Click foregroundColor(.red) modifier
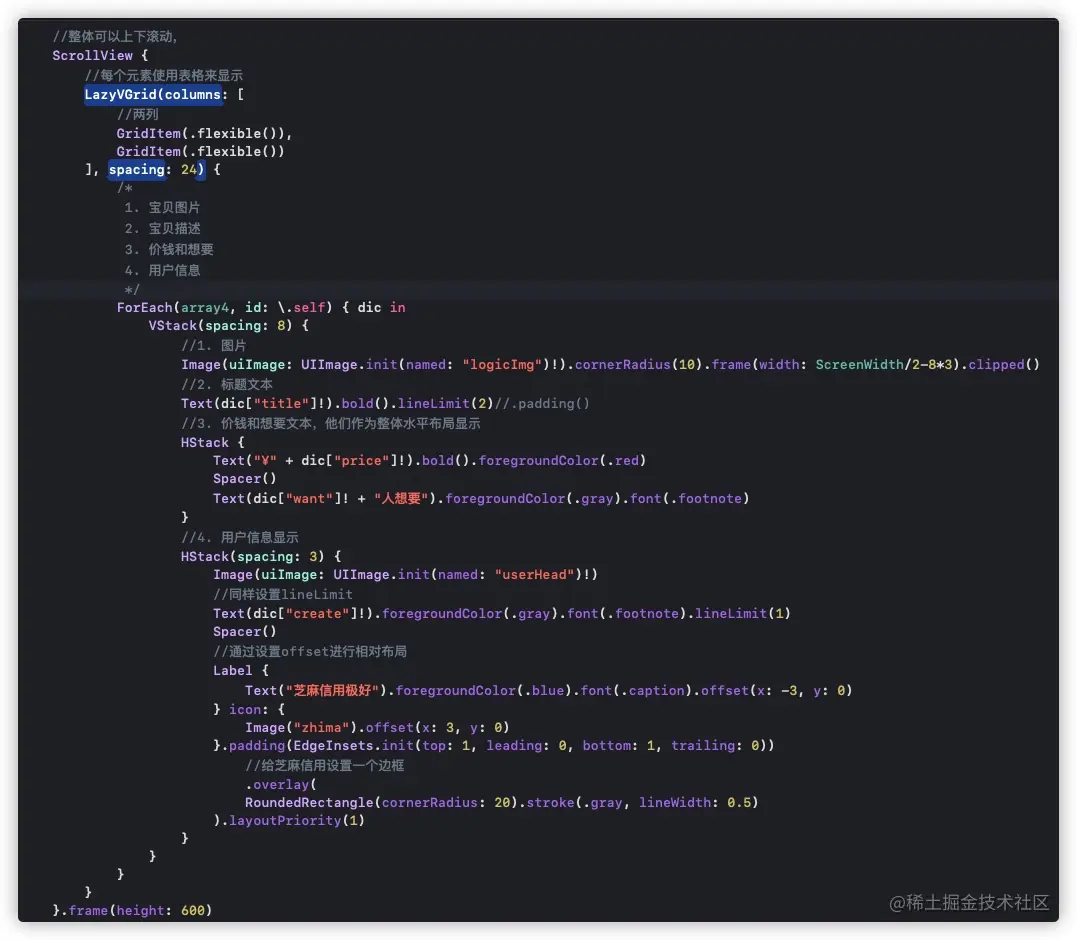 pyautogui.click(x=562, y=461)
